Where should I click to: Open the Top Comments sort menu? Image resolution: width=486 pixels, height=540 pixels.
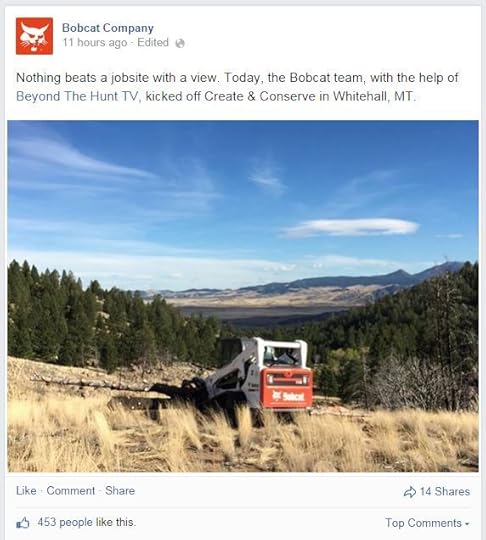point(427,523)
